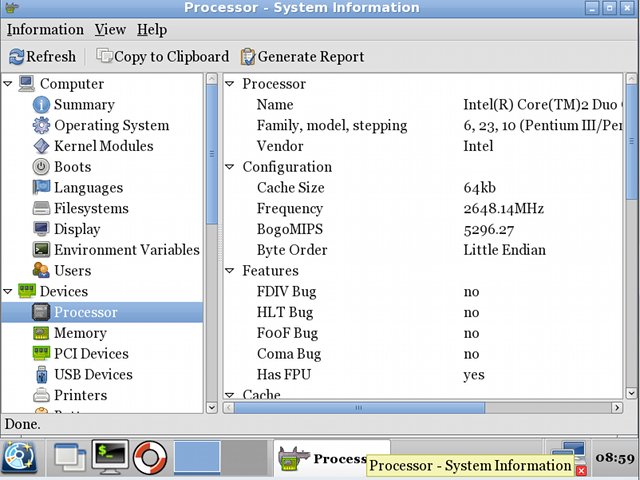Collapse the Computer tree category
Screen dimensions: 640x480
pos(8,84)
